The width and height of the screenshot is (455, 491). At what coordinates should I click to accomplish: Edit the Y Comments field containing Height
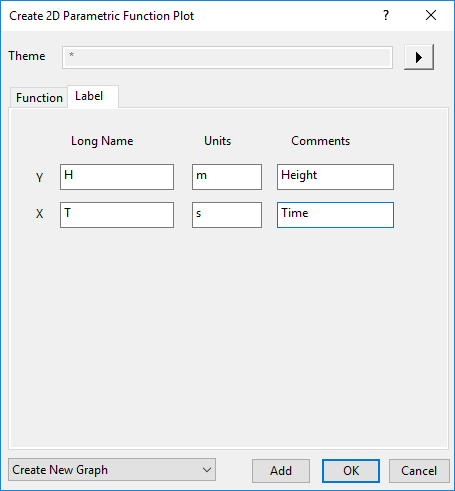[335, 177]
